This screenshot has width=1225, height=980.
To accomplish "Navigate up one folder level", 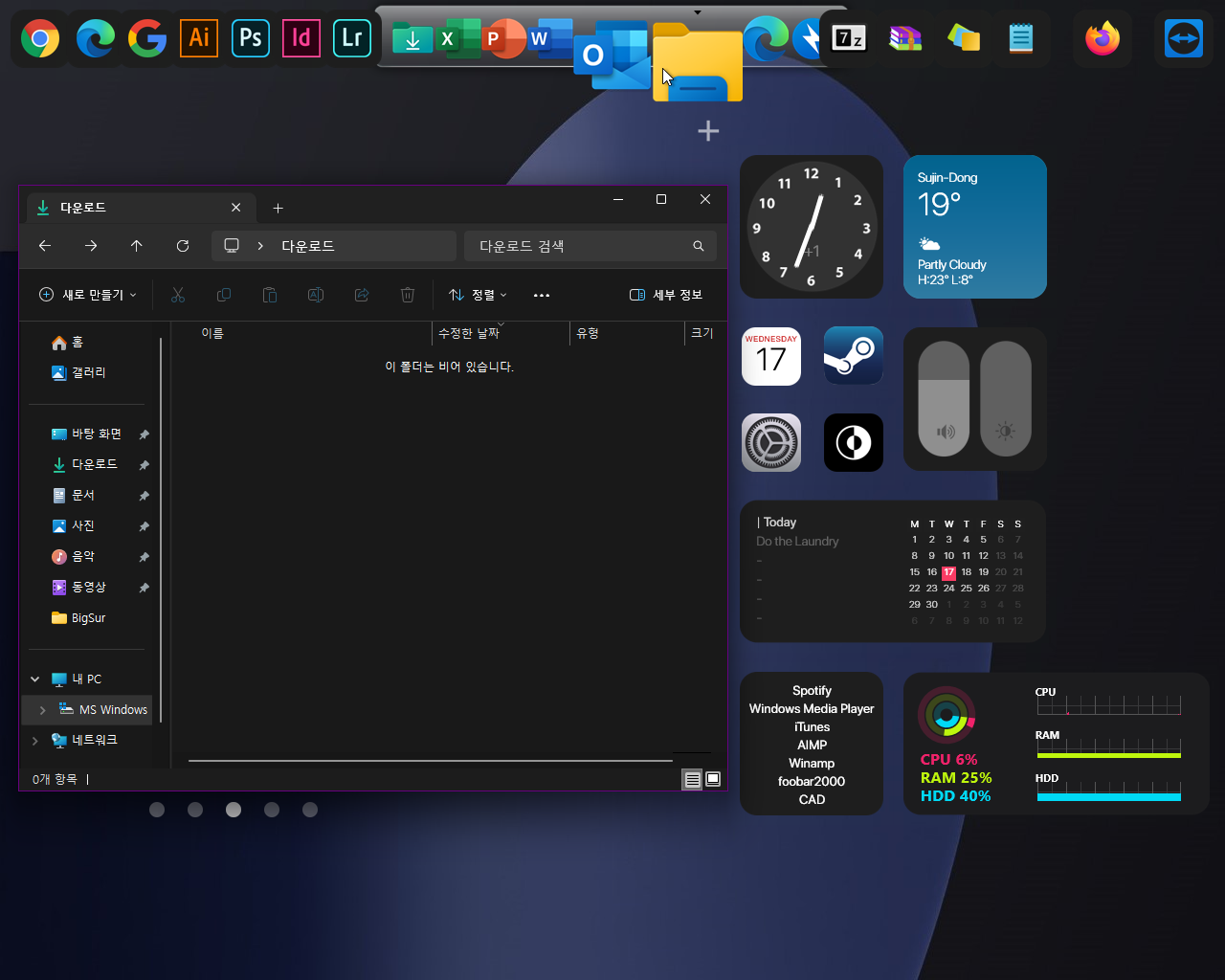I will pos(137,246).
